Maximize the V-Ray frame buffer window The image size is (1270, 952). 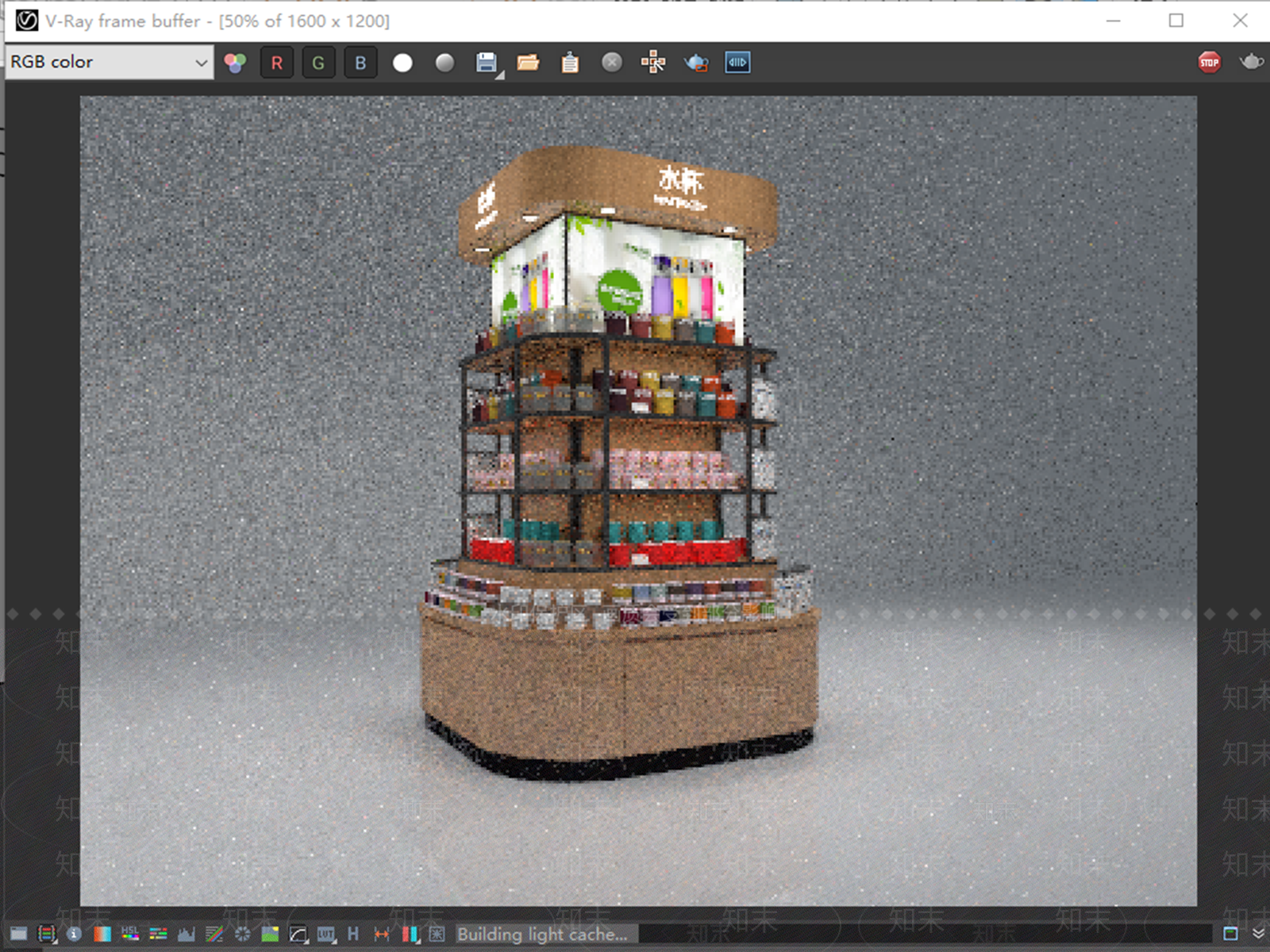coord(1176,21)
